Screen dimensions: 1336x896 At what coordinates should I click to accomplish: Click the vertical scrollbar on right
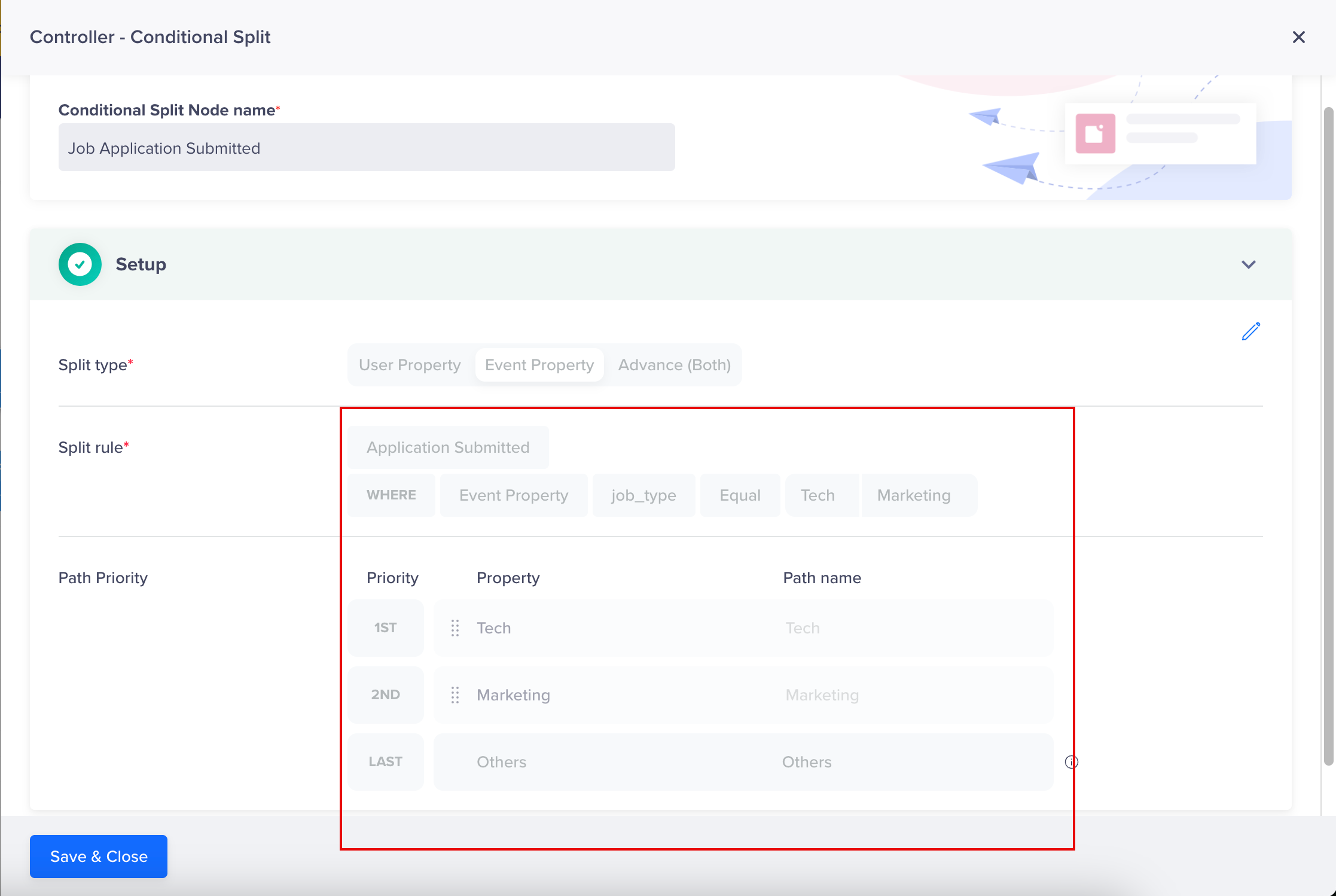pyautogui.click(x=1328, y=437)
